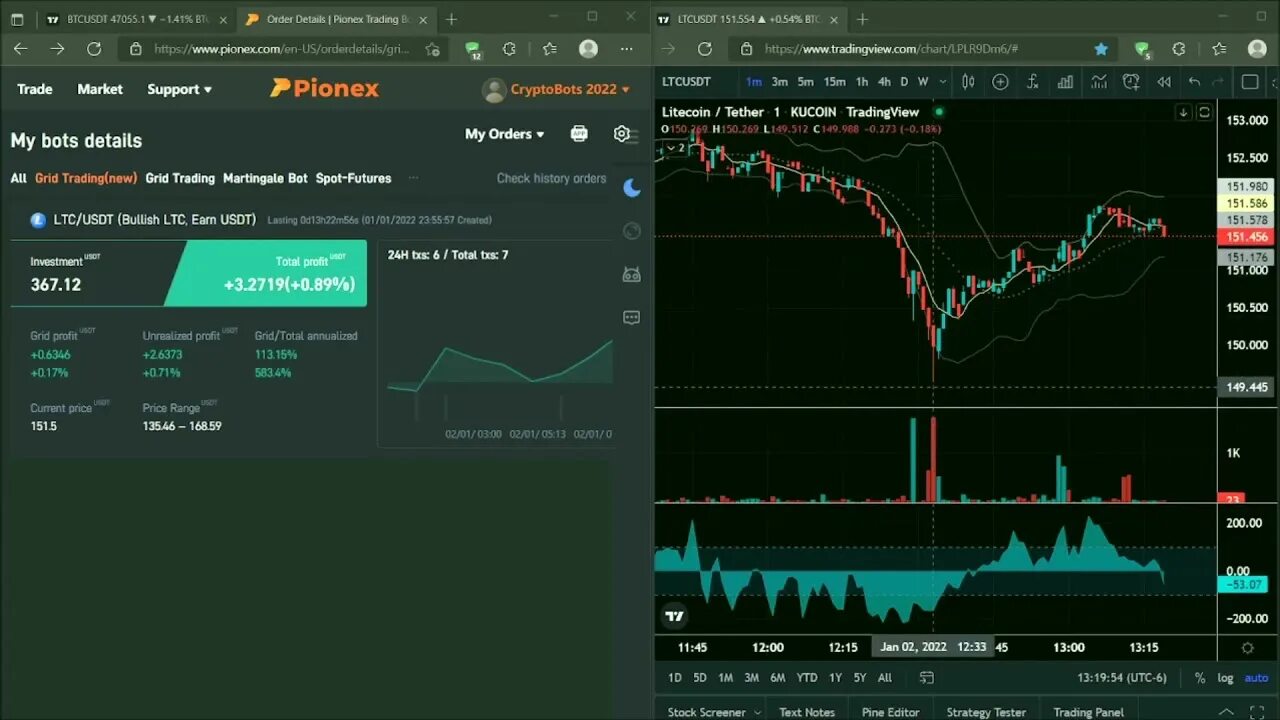Open chart settings gear by the time axis

click(x=1247, y=648)
